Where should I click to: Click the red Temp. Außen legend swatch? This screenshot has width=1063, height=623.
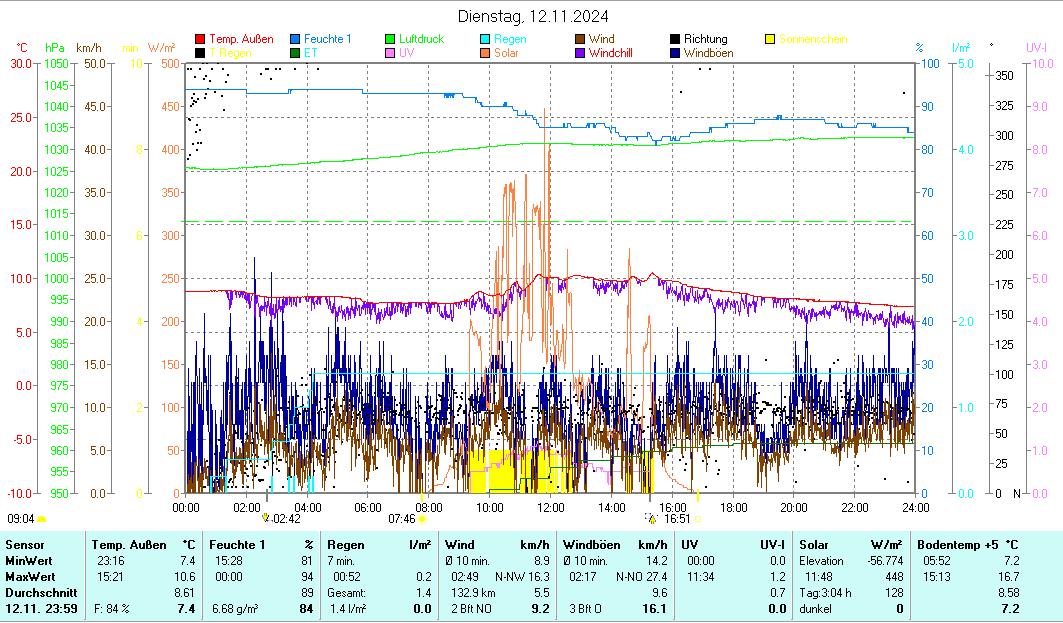point(201,40)
